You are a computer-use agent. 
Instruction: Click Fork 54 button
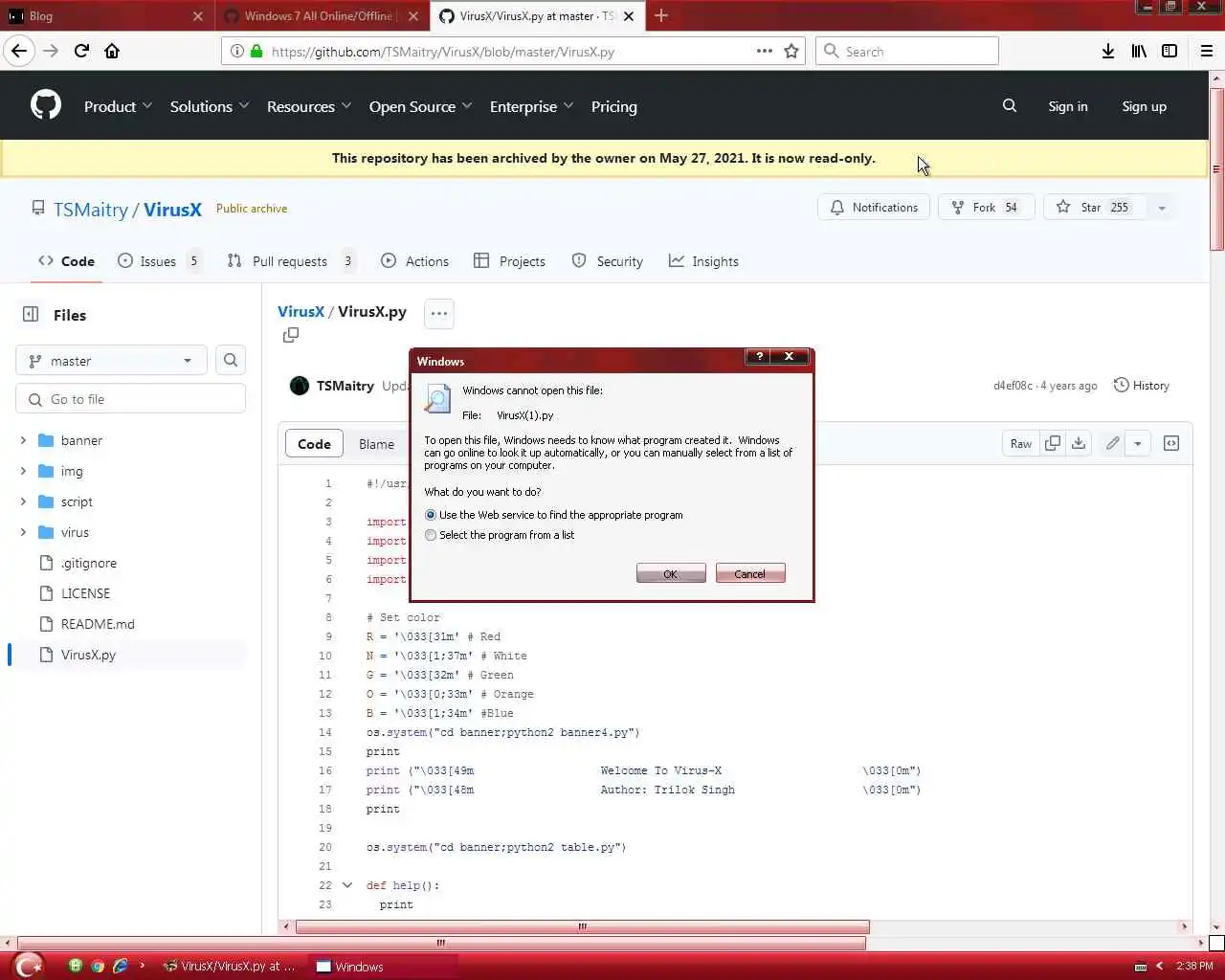[x=986, y=207]
